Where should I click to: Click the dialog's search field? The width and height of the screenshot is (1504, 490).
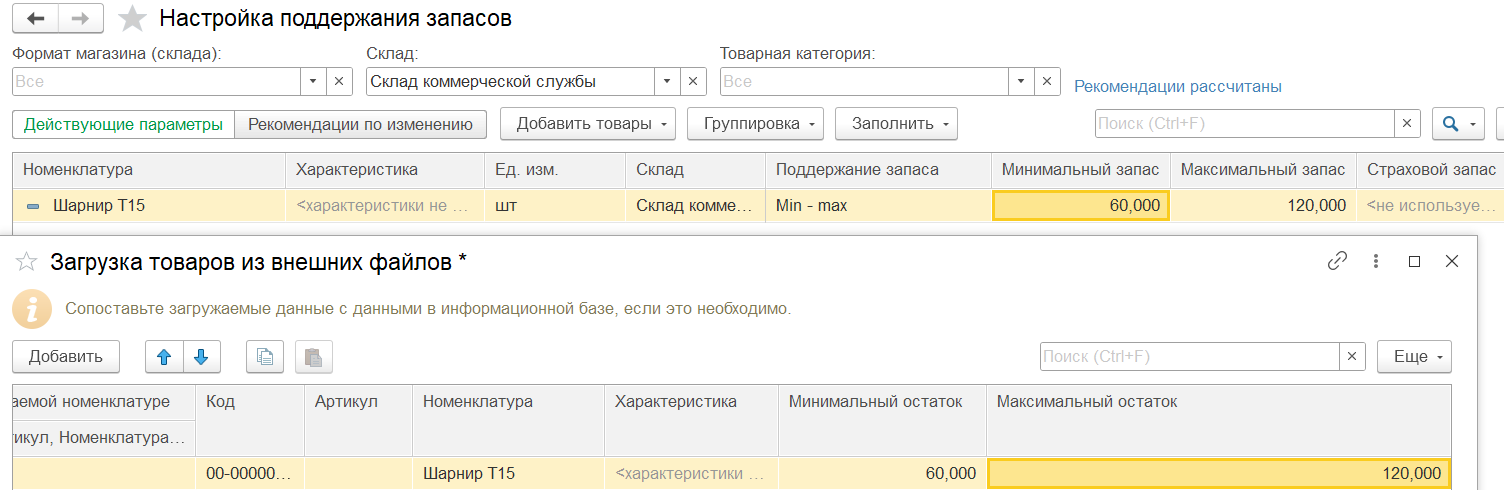click(x=1189, y=357)
